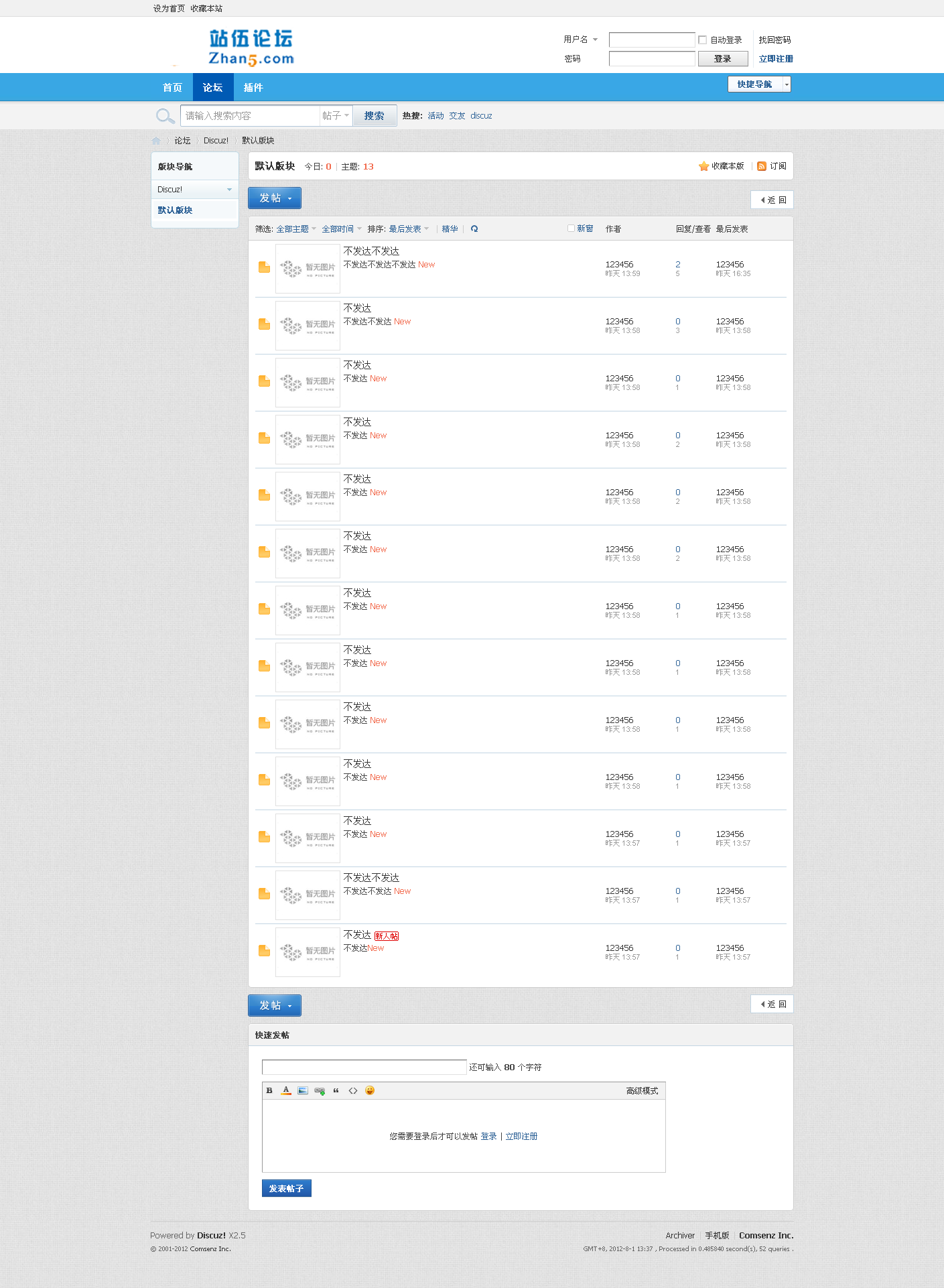Toggle bold in quick post editor
This screenshot has width=944, height=1288.
tap(269, 1090)
